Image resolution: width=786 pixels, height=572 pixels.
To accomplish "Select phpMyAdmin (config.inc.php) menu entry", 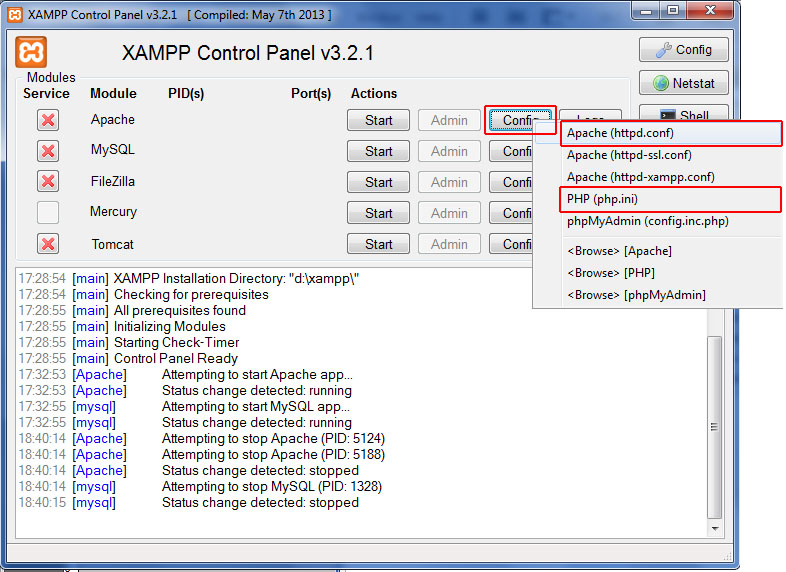I will [671, 221].
